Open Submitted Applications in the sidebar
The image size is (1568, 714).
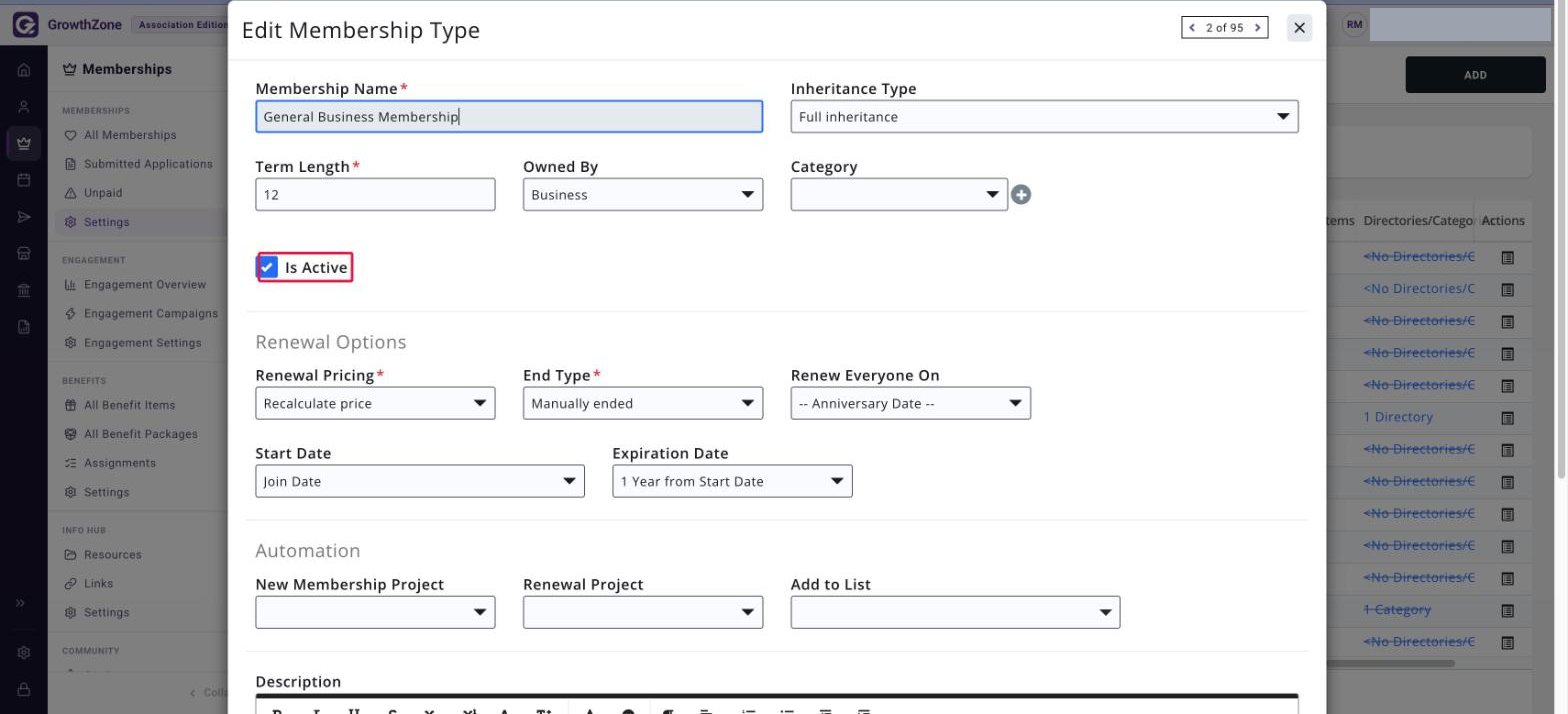coord(148,164)
